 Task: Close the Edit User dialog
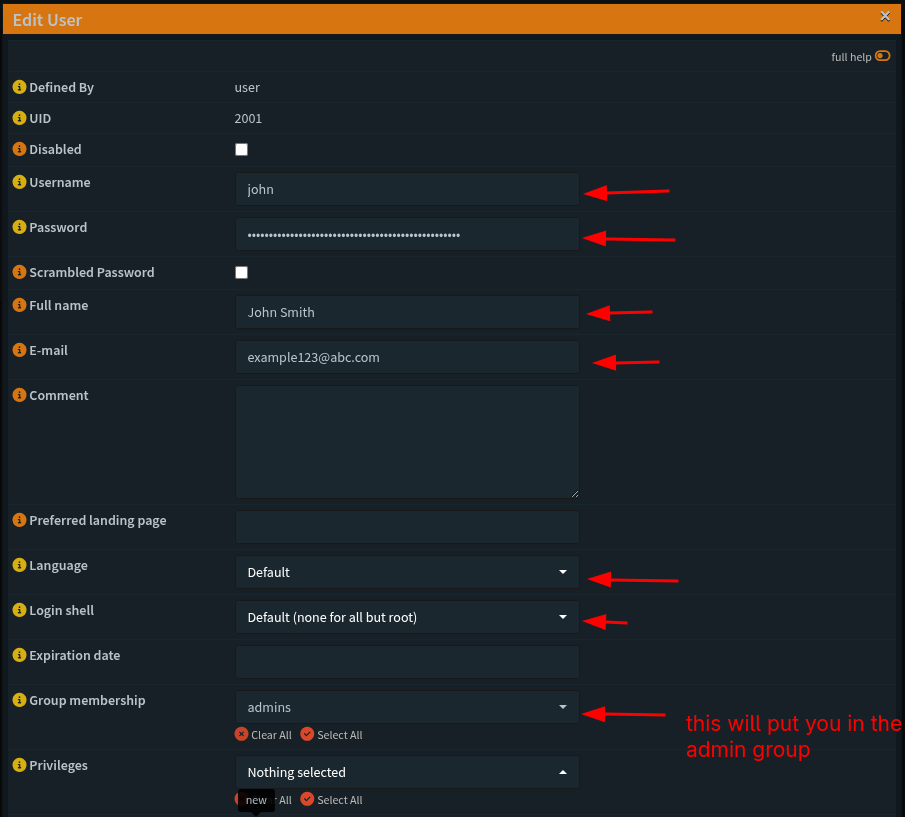coord(885,16)
